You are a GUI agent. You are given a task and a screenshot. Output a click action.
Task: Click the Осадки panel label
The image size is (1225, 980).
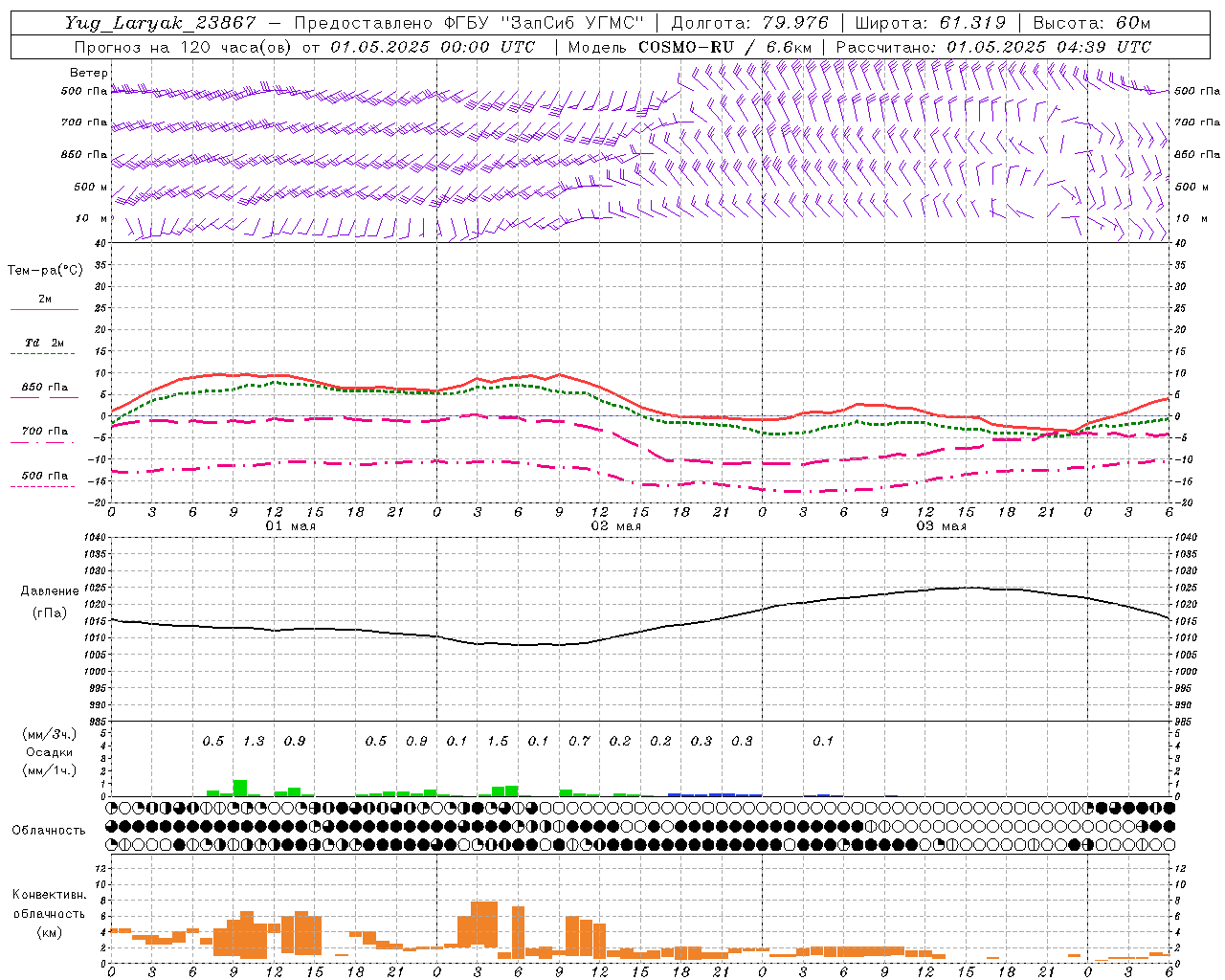point(49,752)
